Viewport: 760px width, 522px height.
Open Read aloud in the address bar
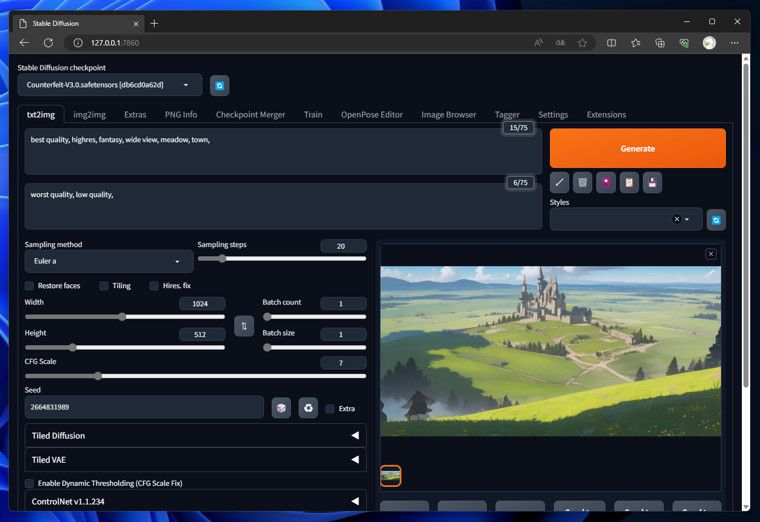click(x=538, y=43)
